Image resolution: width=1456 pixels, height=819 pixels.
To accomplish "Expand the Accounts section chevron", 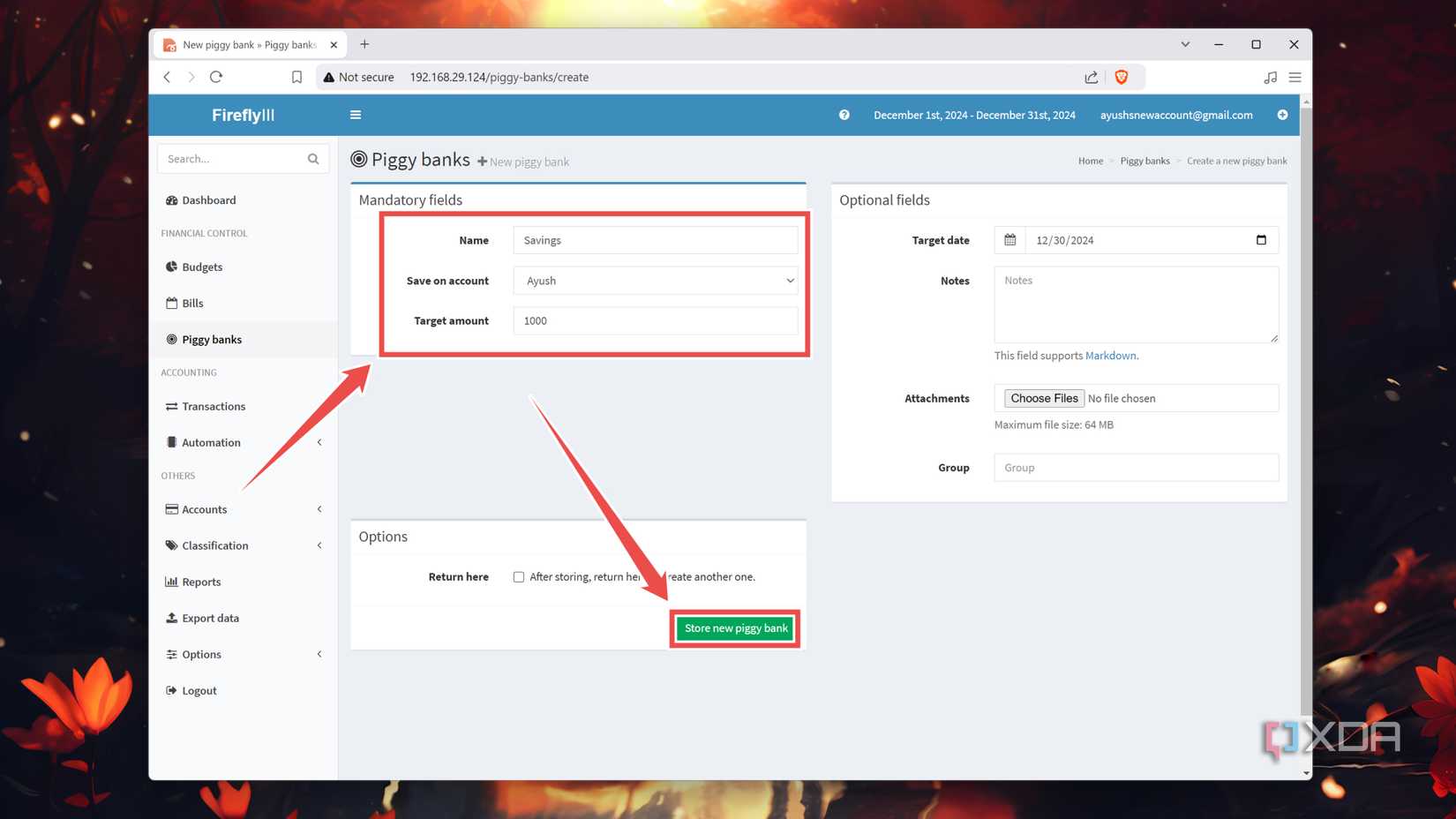I will [x=319, y=509].
